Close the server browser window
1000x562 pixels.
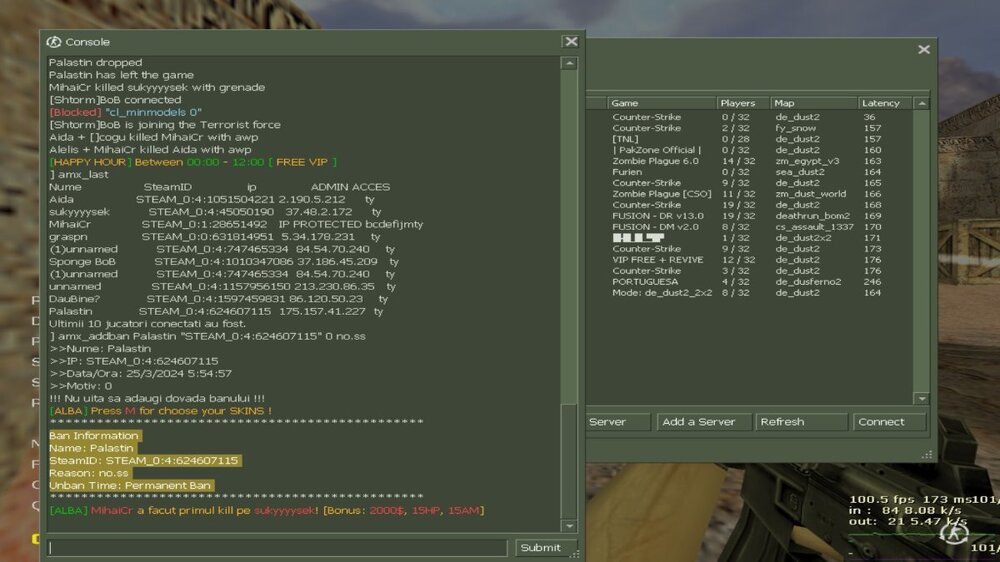pos(923,49)
